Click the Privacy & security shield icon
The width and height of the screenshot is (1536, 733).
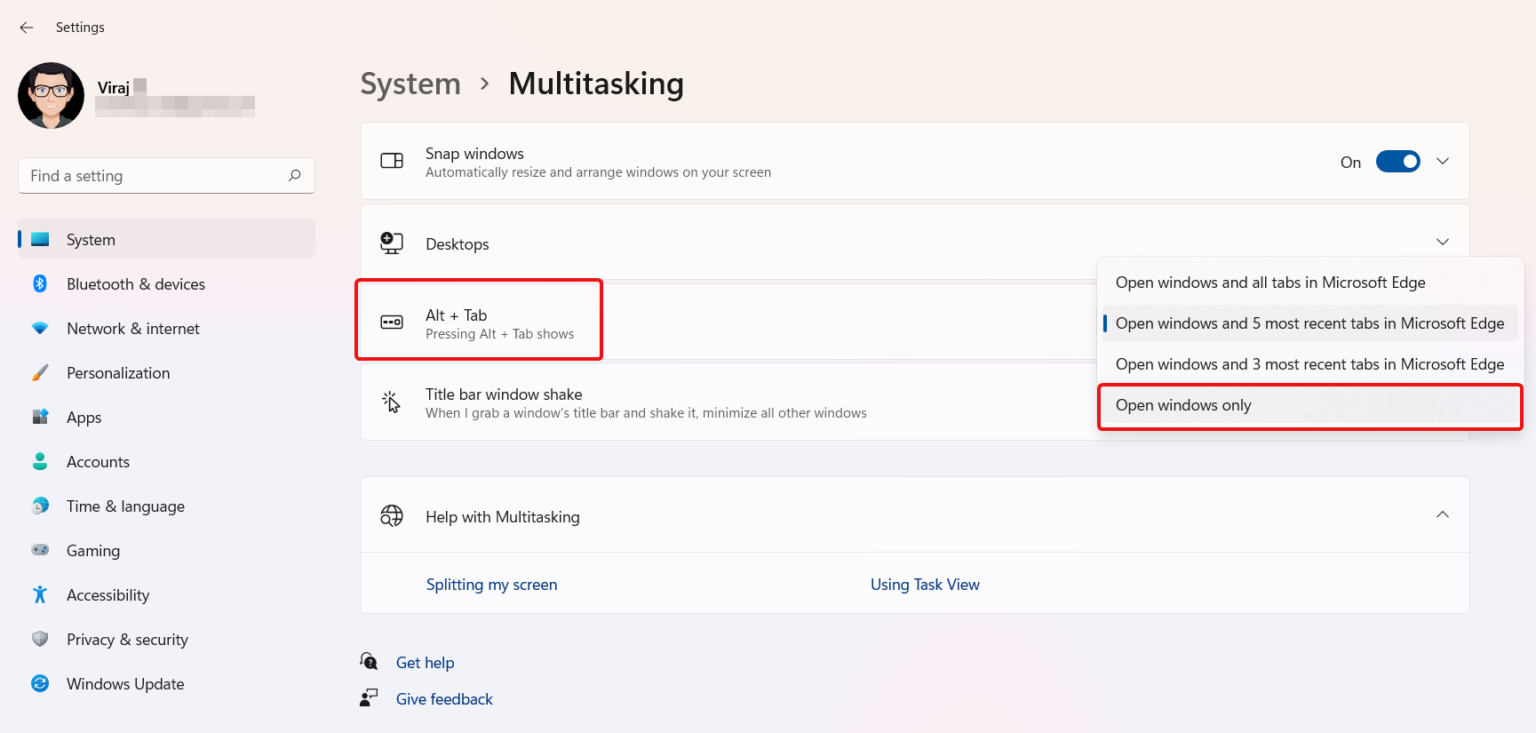click(x=40, y=640)
